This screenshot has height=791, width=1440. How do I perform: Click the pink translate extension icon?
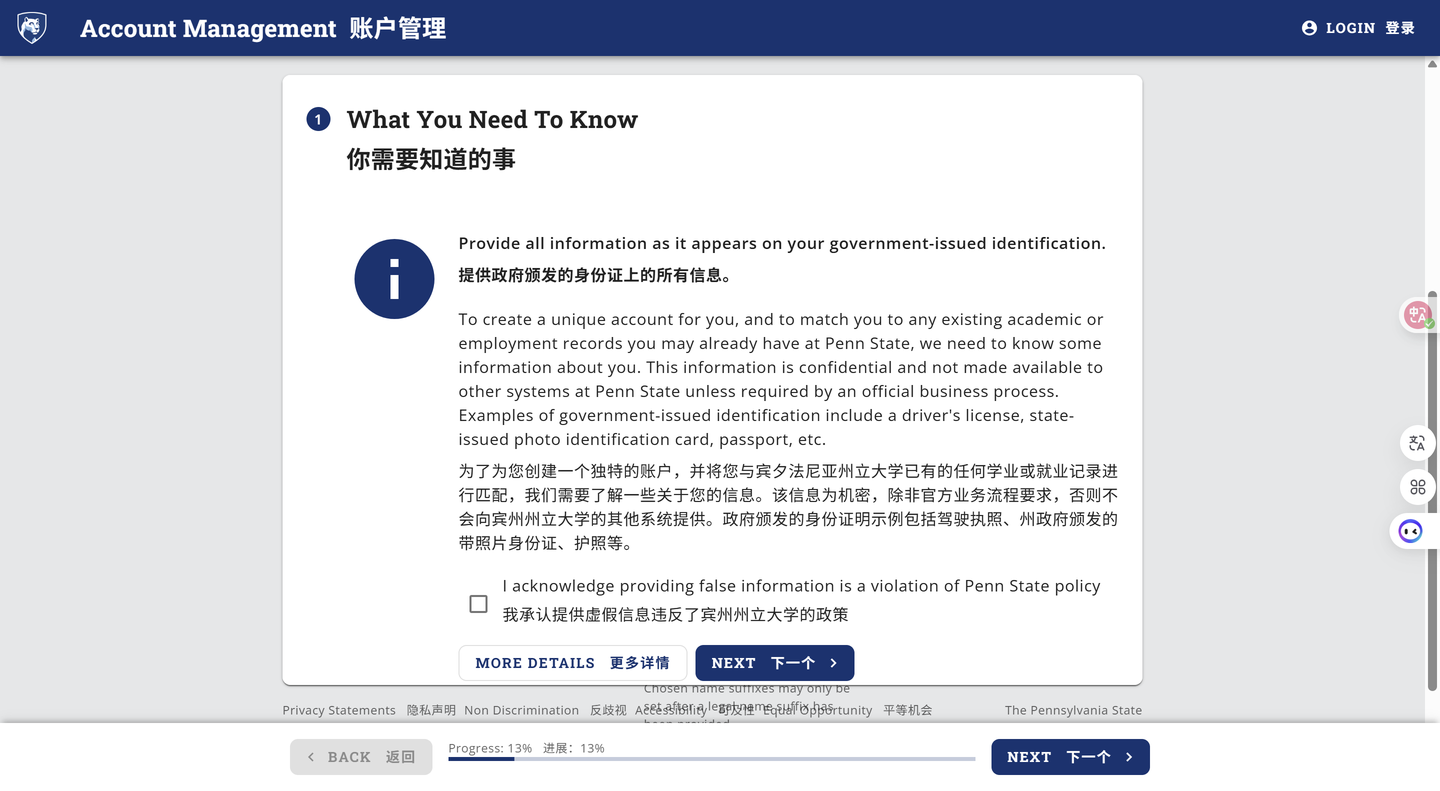(x=1417, y=315)
